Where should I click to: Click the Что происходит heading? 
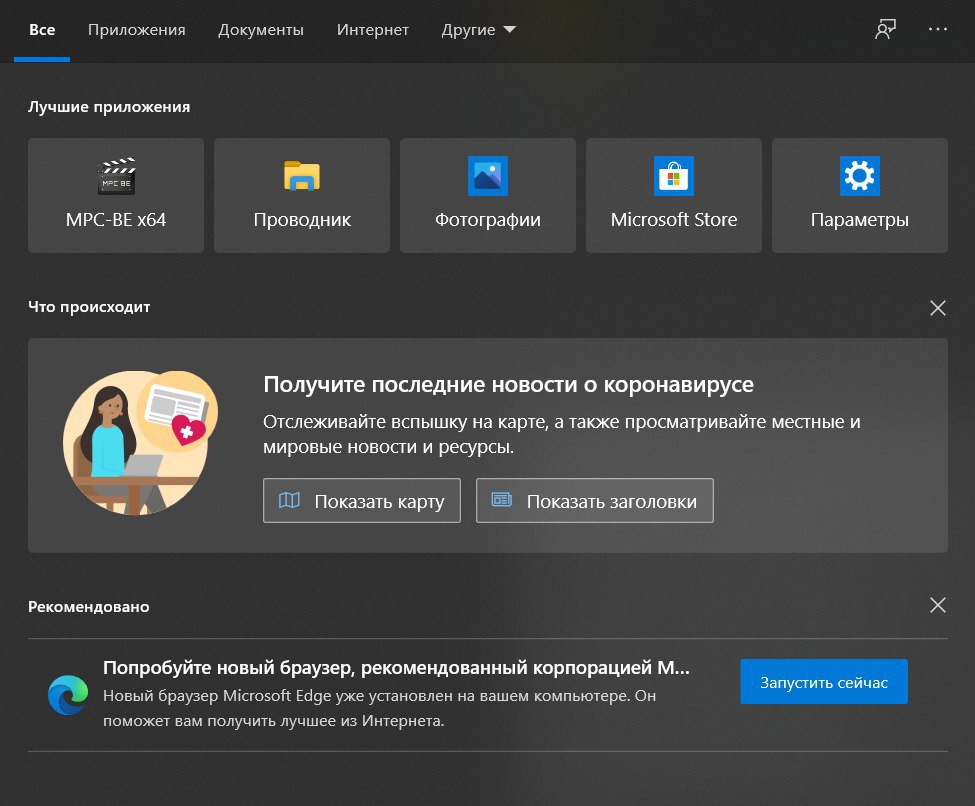pos(89,307)
